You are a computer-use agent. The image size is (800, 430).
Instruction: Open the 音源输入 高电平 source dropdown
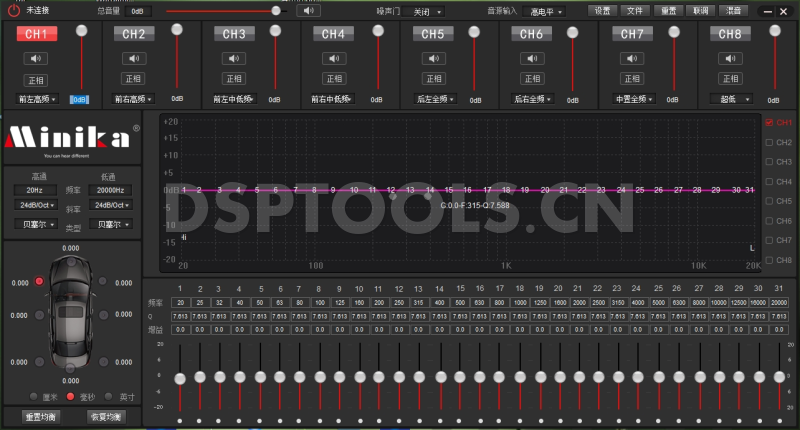point(545,12)
